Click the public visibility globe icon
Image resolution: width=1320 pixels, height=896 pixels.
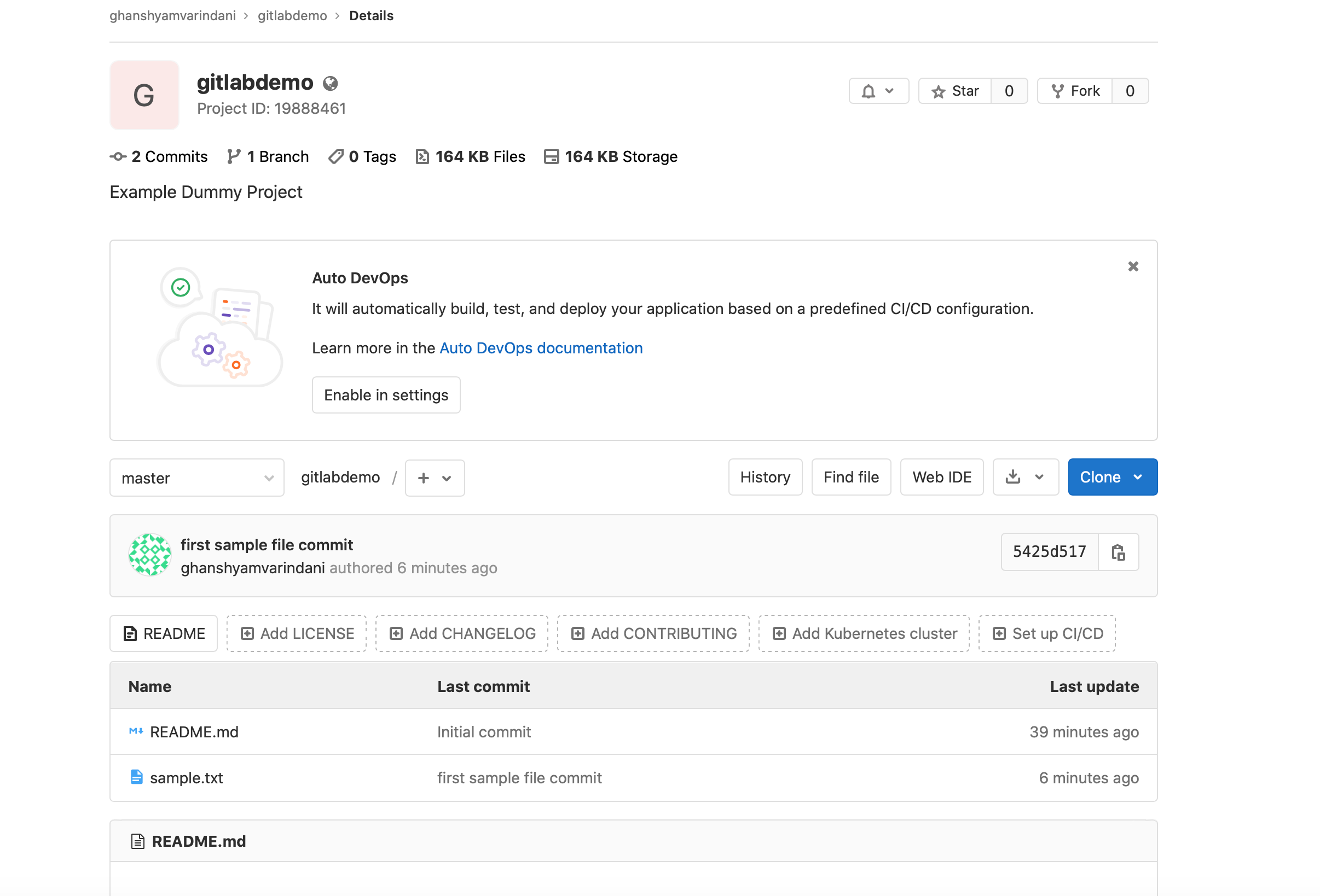point(330,84)
